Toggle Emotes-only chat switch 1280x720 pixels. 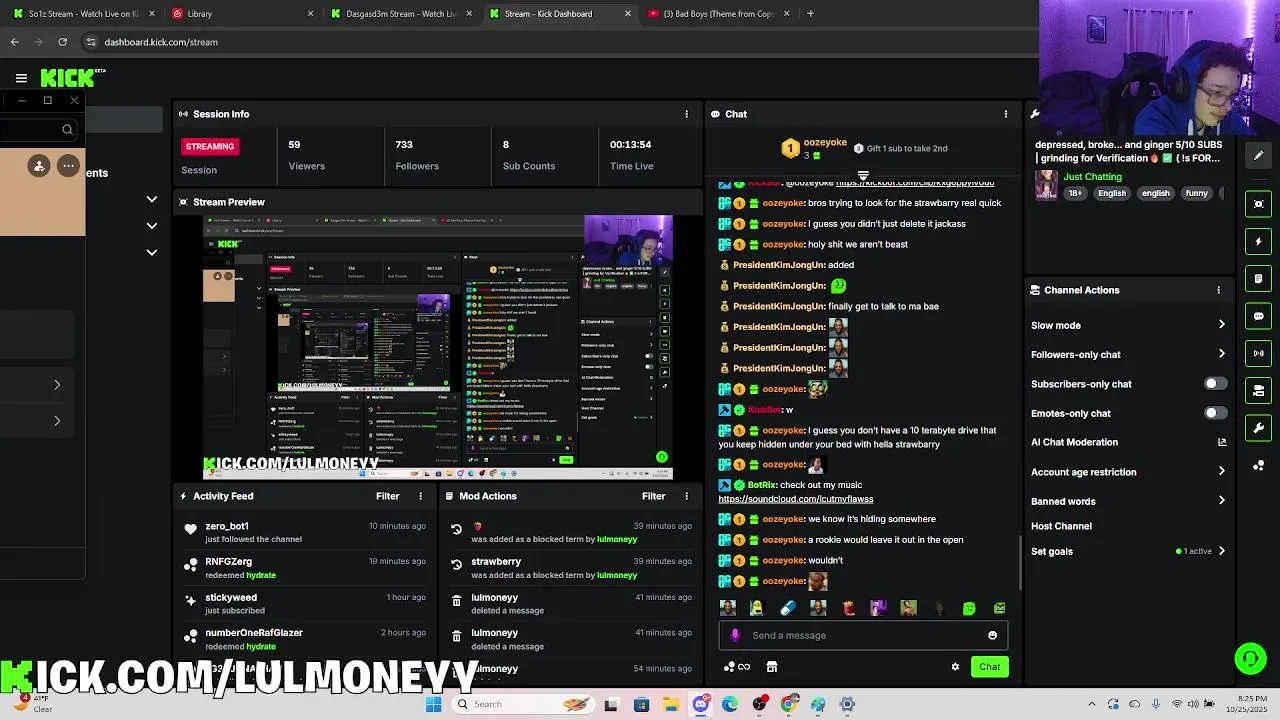pos(1215,413)
